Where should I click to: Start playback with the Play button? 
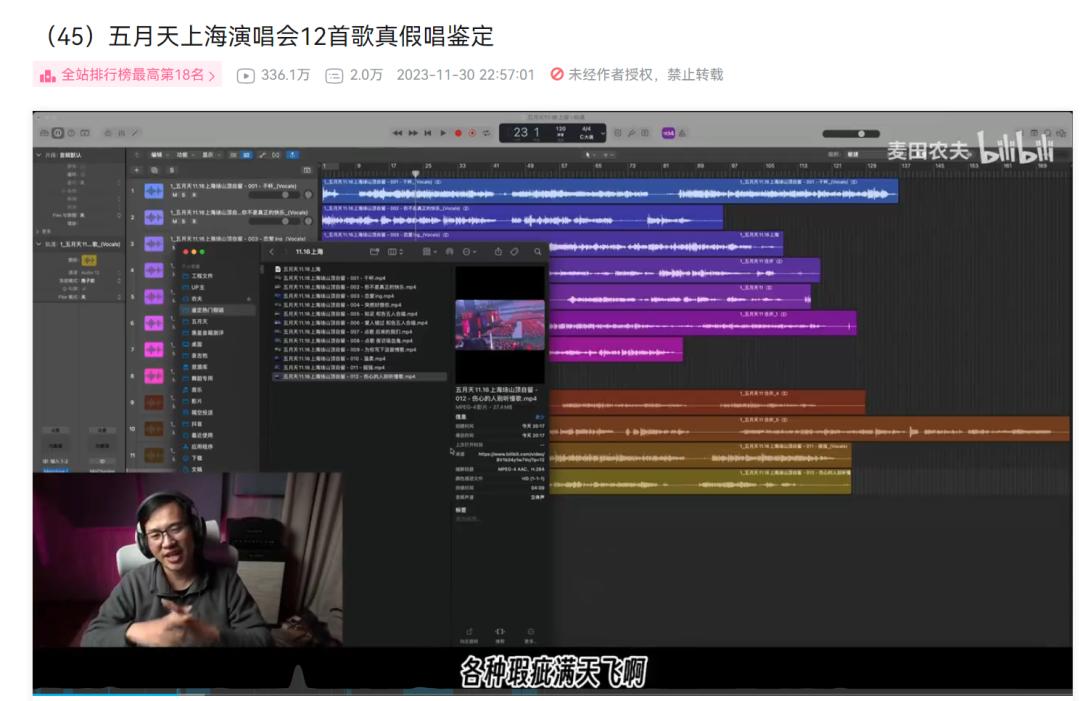click(443, 133)
